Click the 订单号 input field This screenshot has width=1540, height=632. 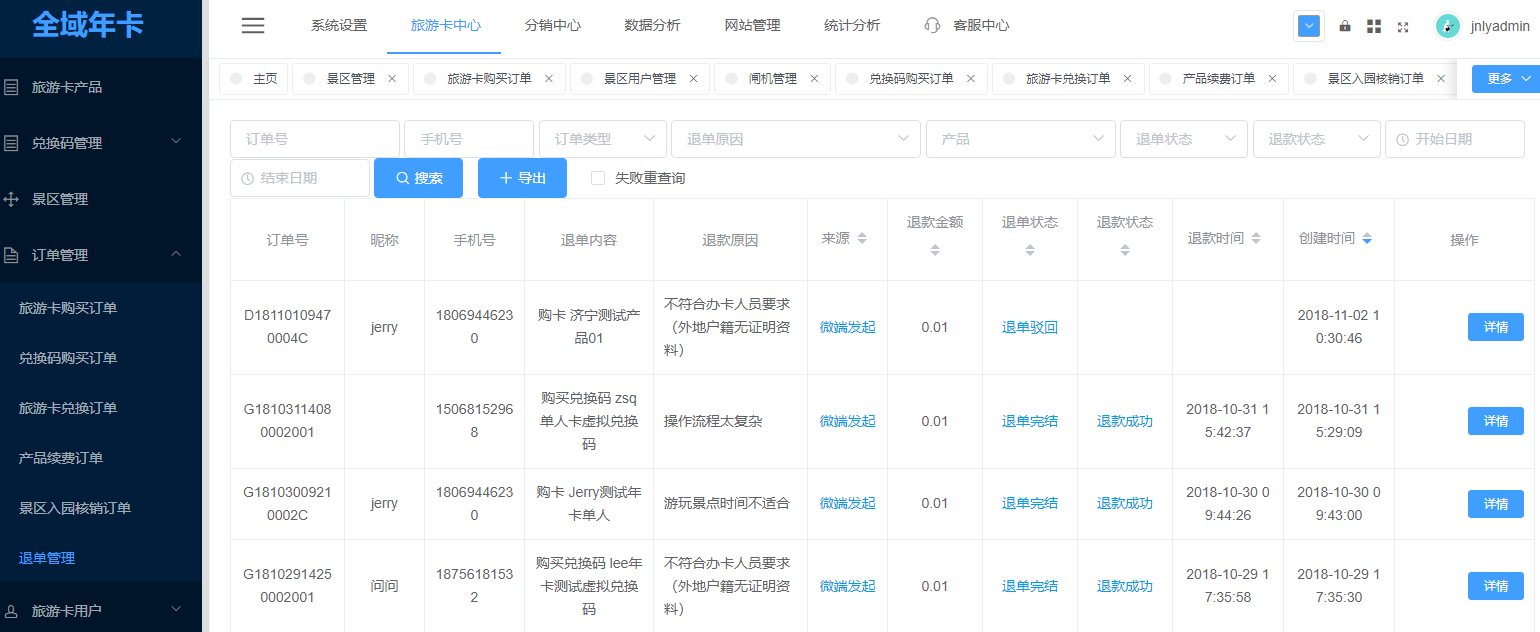pyautogui.click(x=315, y=139)
